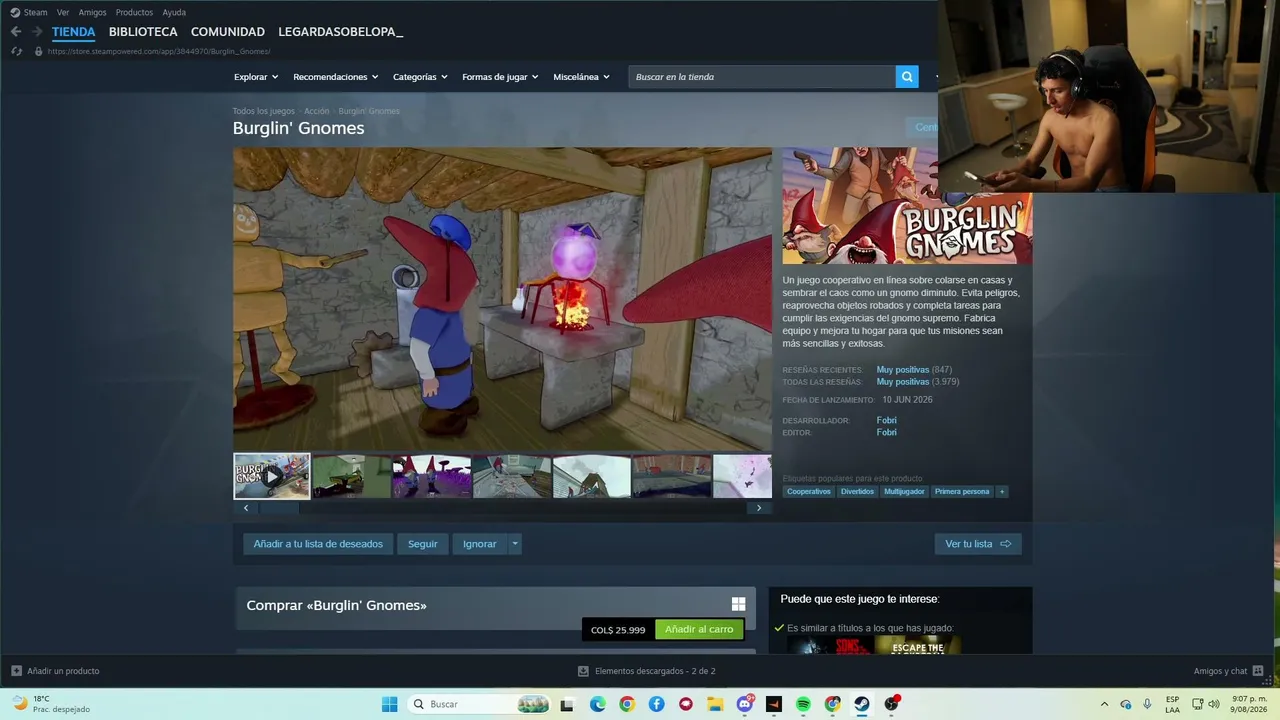Open the Ayuda menu
1280x720 pixels.
click(x=174, y=12)
